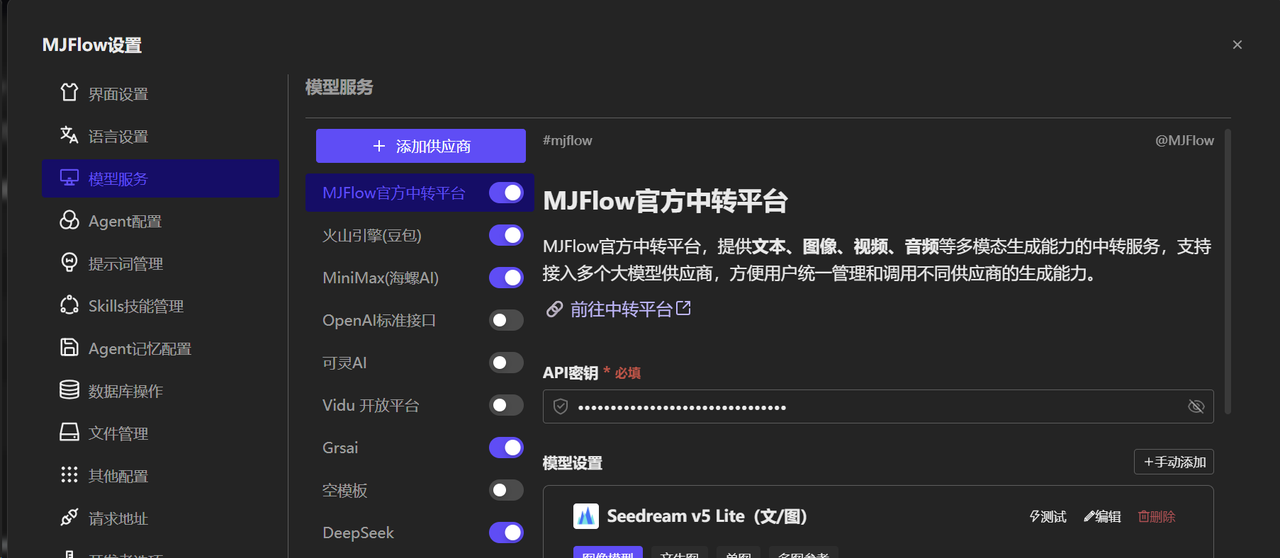Image resolution: width=1280 pixels, height=558 pixels.
Task: Select DeepSeek provider row
Action: [420, 533]
